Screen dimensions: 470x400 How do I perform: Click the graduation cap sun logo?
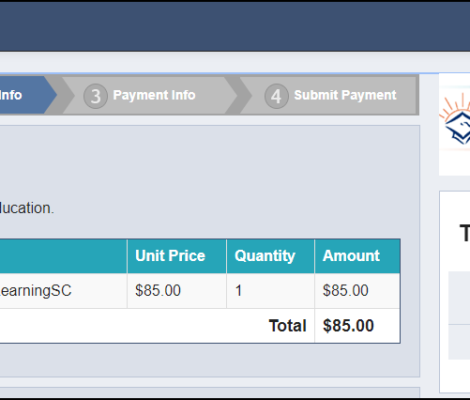[456, 119]
